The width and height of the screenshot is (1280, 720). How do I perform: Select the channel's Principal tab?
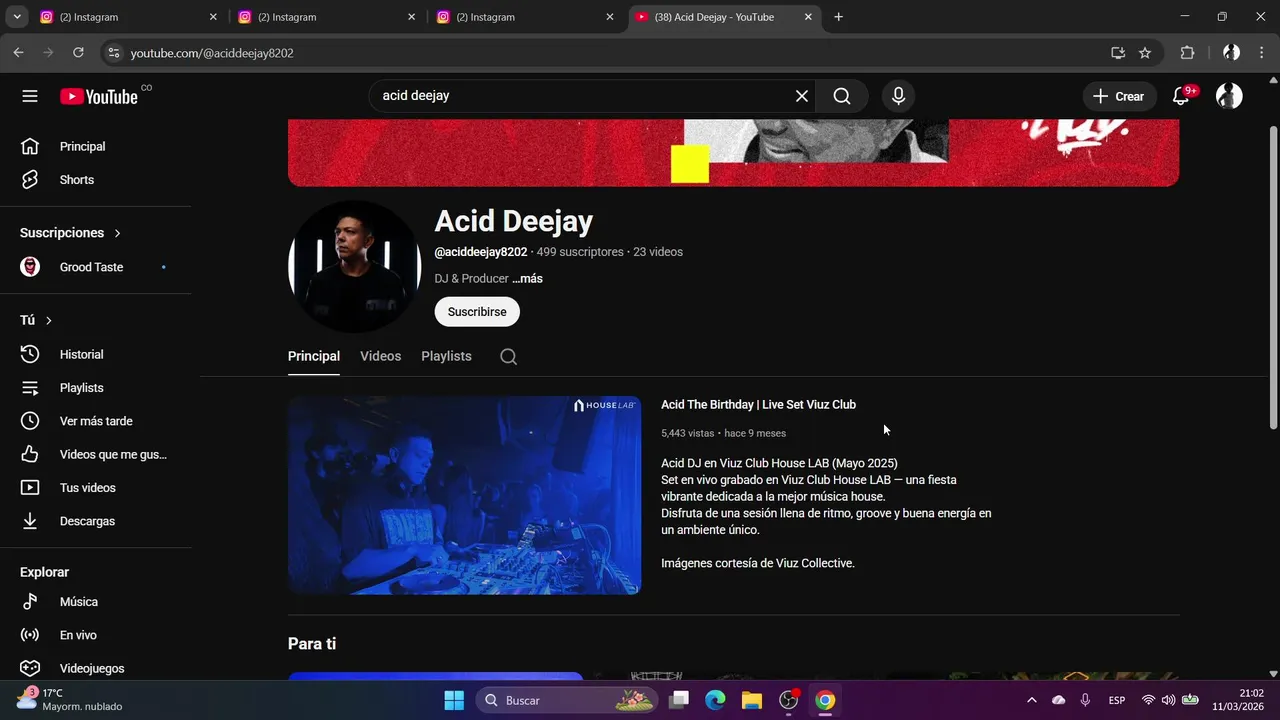pyautogui.click(x=314, y=356)
